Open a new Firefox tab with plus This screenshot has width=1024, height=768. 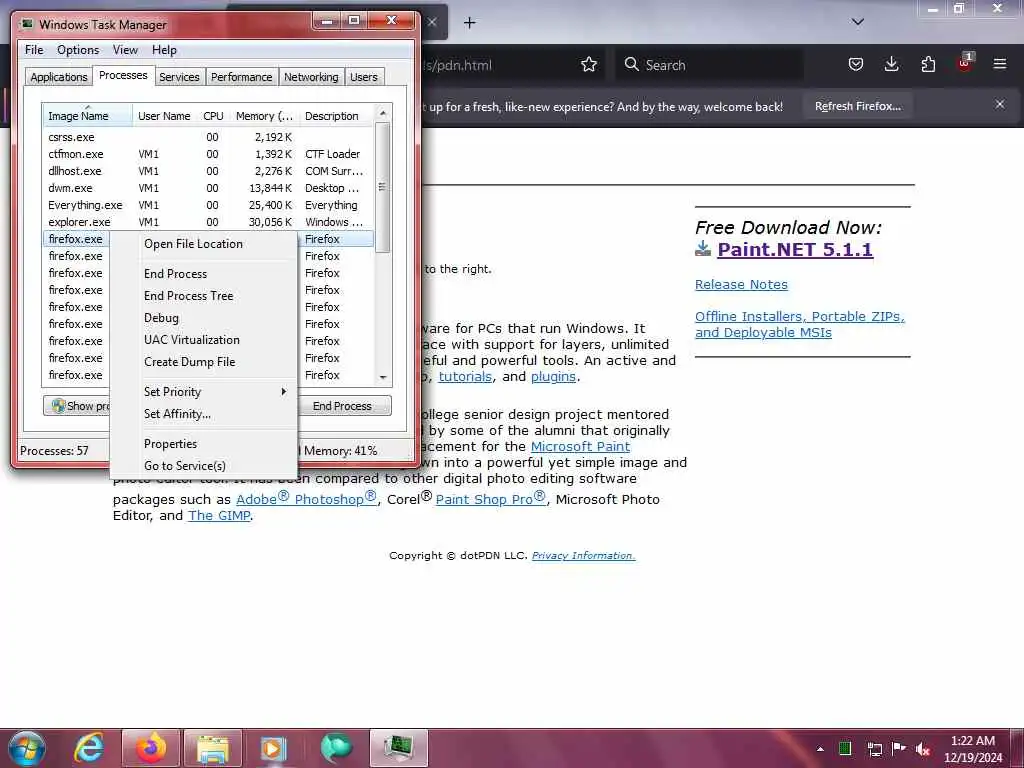tap(470, 23)
